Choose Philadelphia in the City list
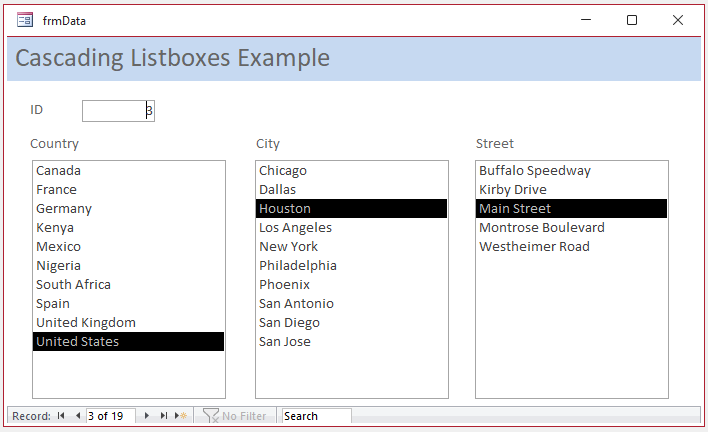The image size is (708, 432). (351, 265)
